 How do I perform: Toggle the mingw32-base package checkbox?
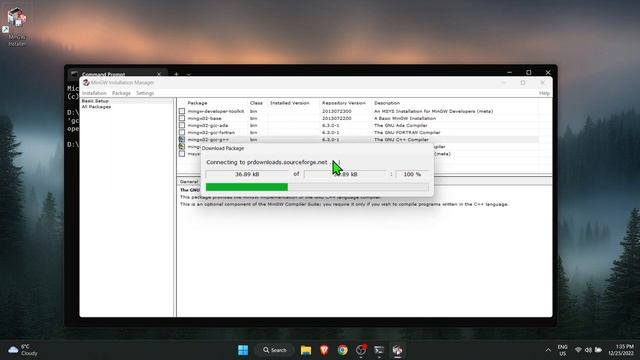pos(182,118)
